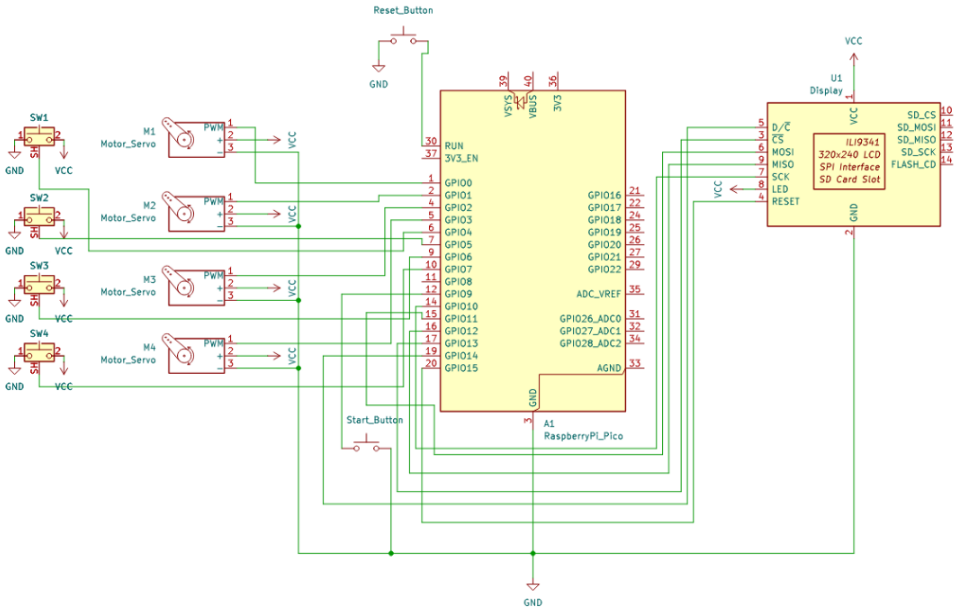Click the junction dot below Start_Button wire
Image resolution: width=956 pixels, height=611 pixels.
tap(391, 554)
